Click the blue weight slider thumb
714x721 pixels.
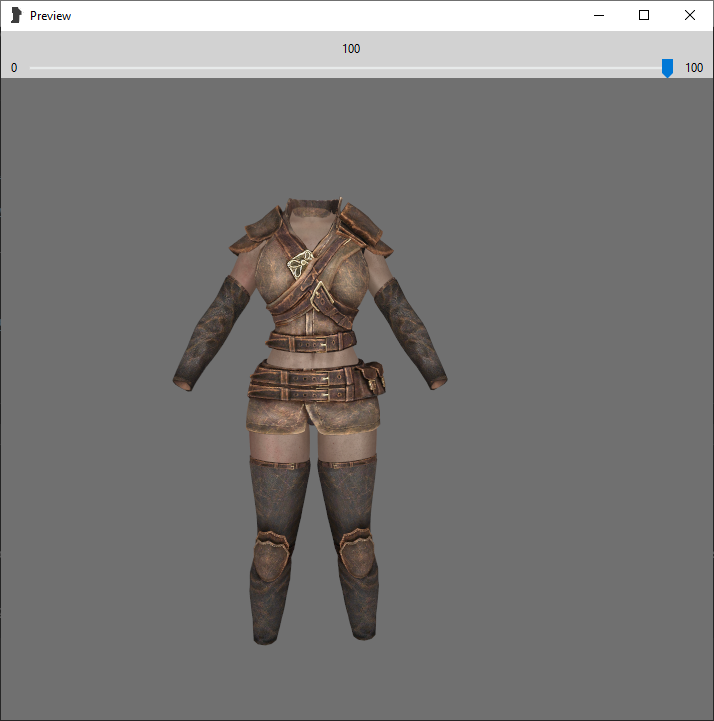point(667,68)
